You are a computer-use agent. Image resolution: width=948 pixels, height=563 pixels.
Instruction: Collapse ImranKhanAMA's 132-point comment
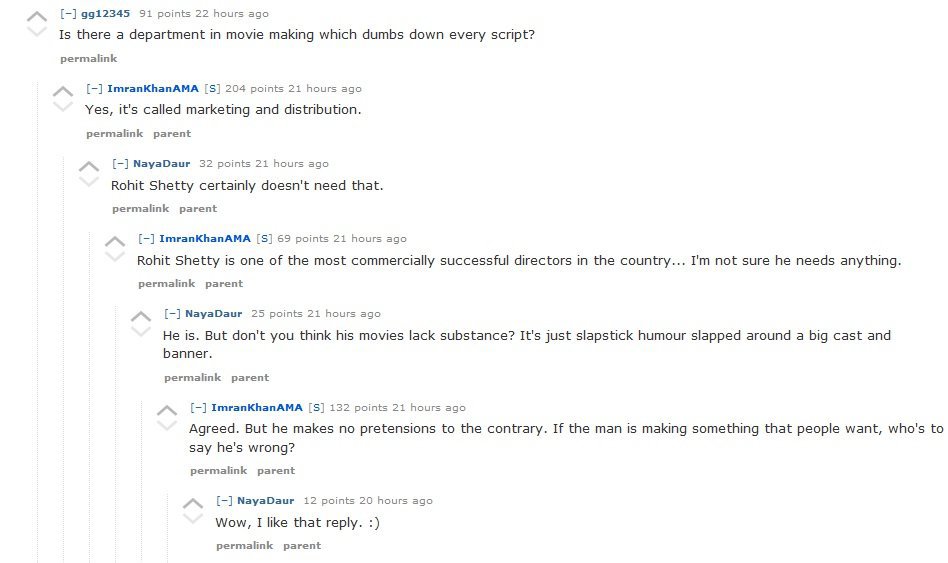pyautogui.click(x=198, y=407)
